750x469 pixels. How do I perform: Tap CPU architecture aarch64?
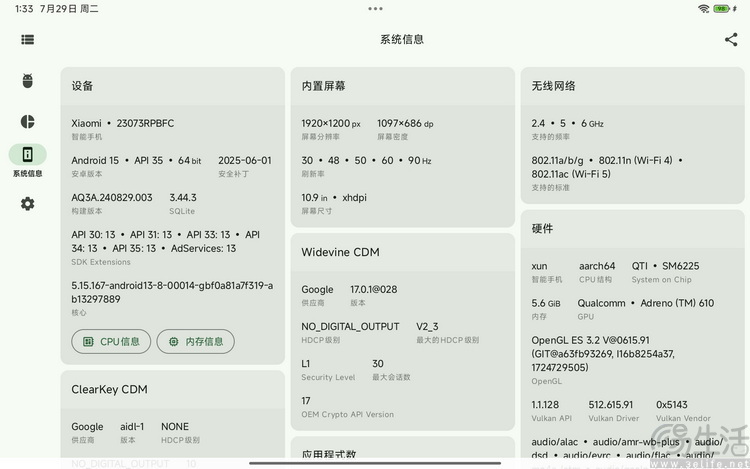pyautogui.click(x=597, y=266)
